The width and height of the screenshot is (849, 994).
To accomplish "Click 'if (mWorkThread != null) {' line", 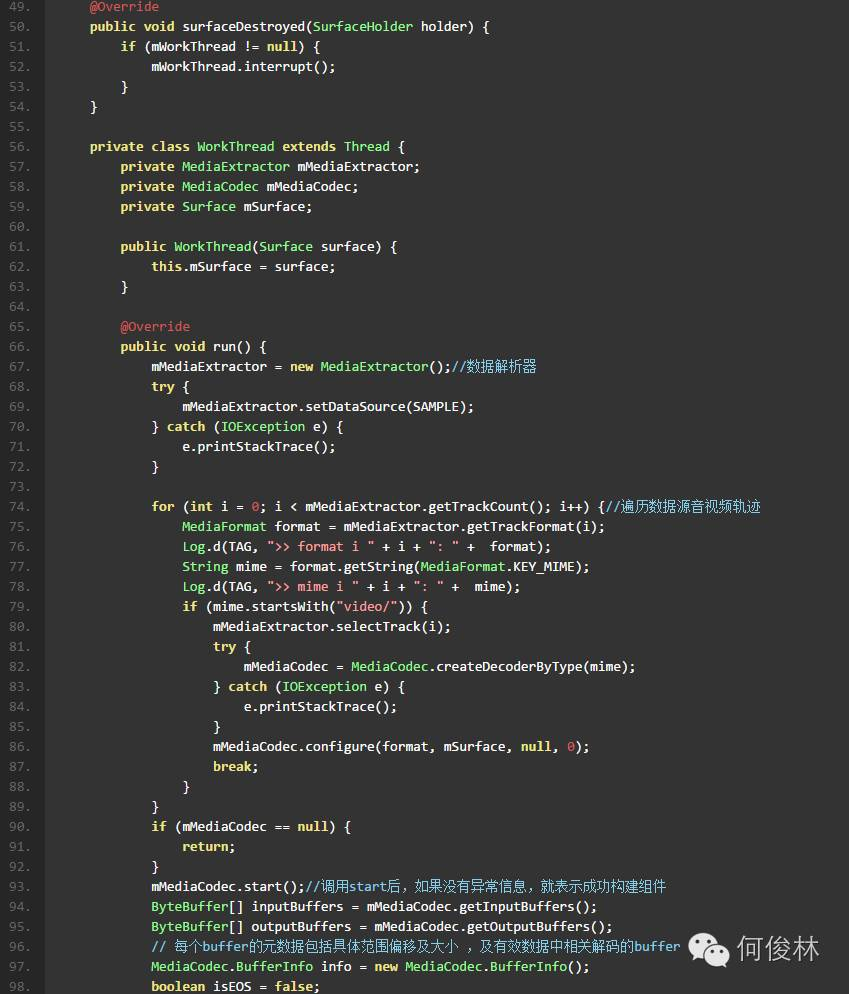I will (220, 46).
